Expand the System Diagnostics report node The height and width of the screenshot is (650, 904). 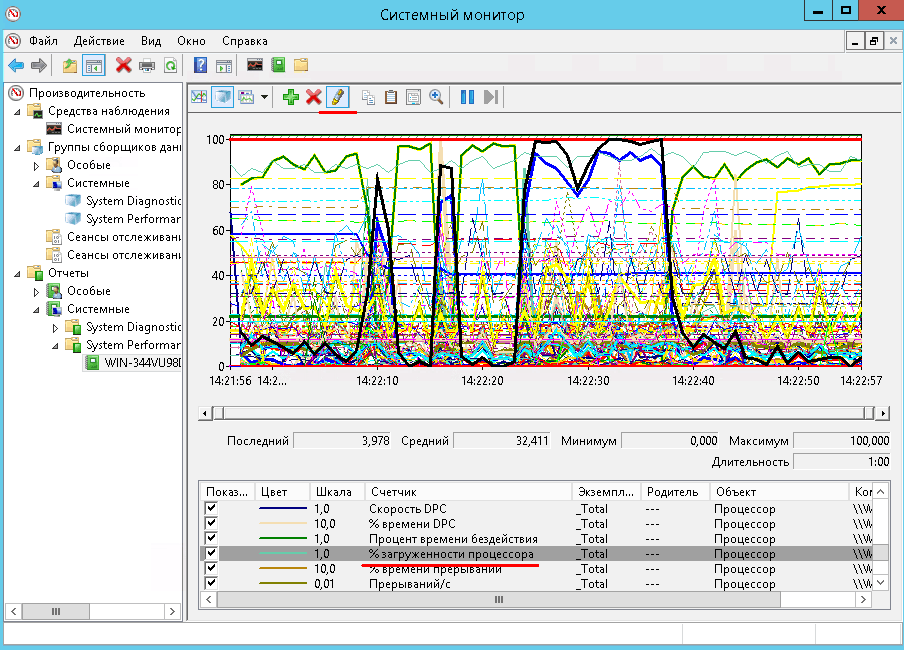click(56, 327)
